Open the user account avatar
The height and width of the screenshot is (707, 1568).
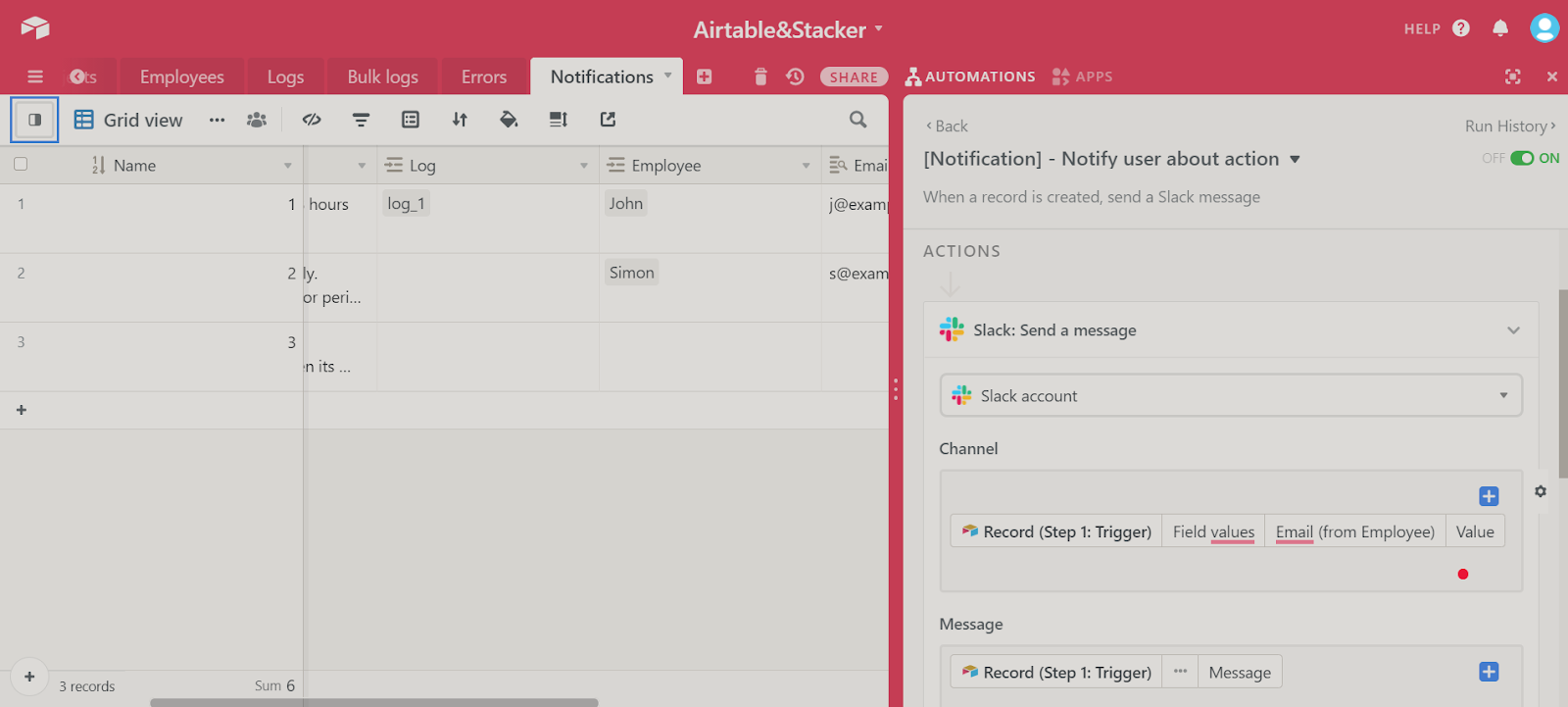pyautogui.click(x=1544, y=27)
